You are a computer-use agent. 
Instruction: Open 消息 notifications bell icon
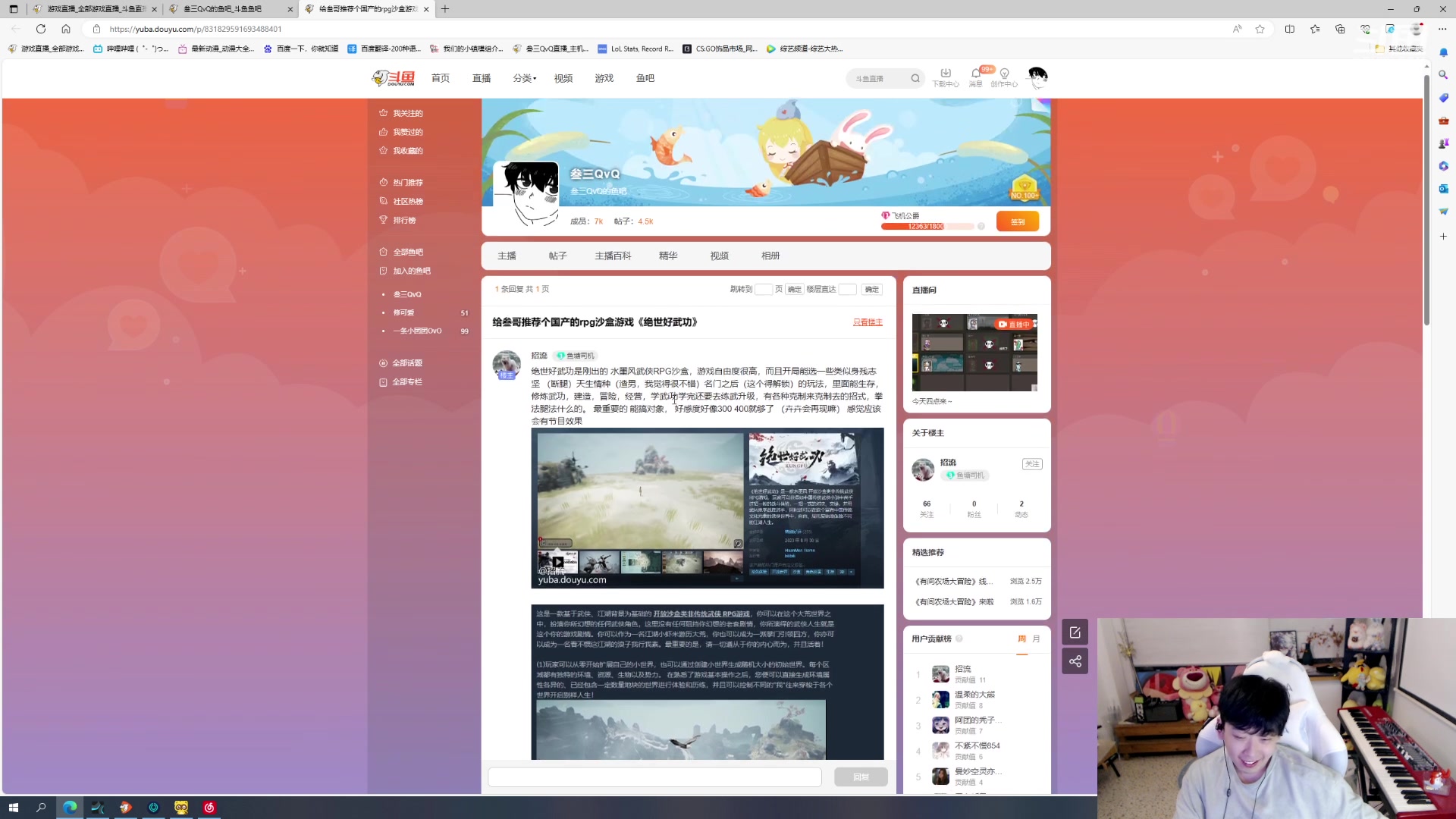(975, 74)
